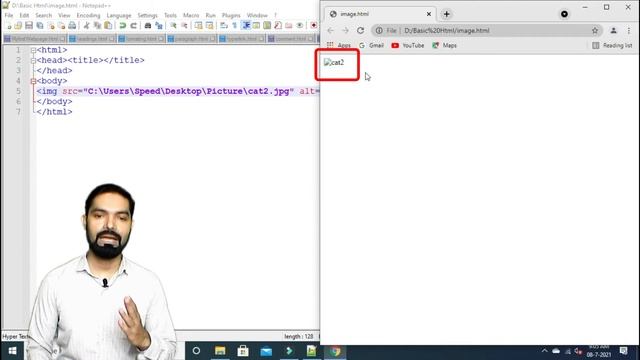Image resolution: width=640 pixels, height=360 pixels.
Task: Click the Start Recording macro icon
Action: [313, 25]
